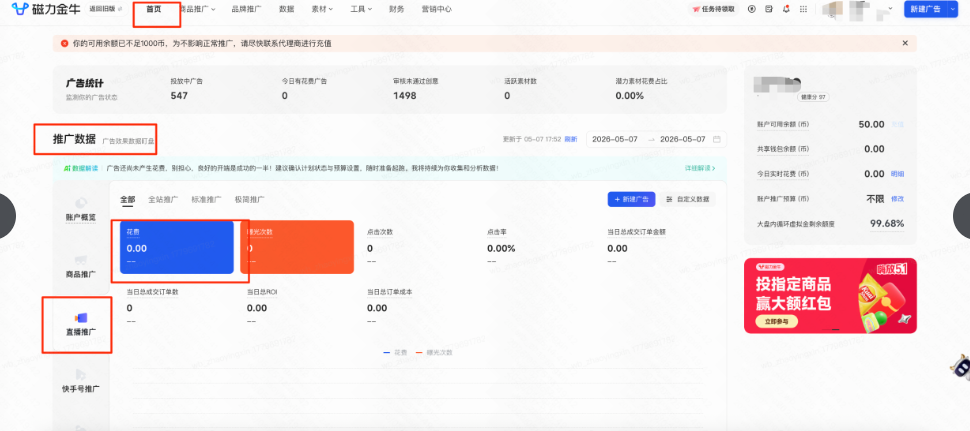Switch to the 全站推广 tab
The width and height of the screenshot is (970, 431).
click(x=163, y=199)
